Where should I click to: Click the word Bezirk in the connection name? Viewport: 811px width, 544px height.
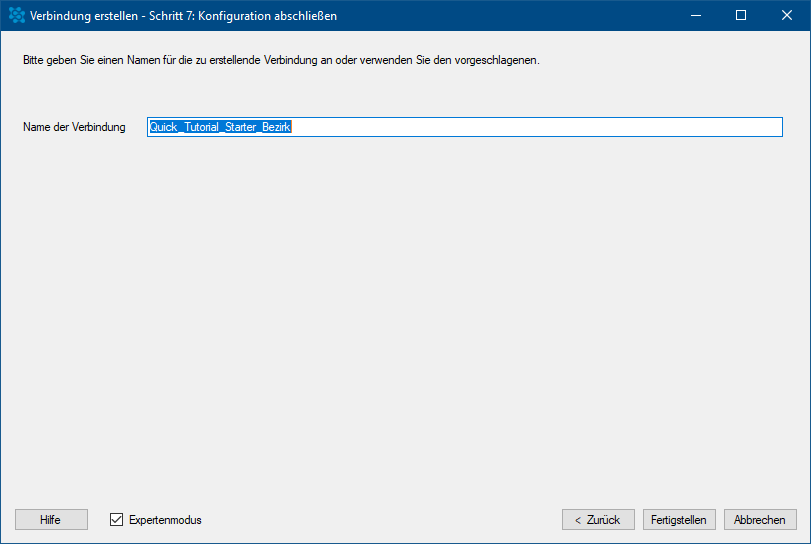click(x=276, y=127)
